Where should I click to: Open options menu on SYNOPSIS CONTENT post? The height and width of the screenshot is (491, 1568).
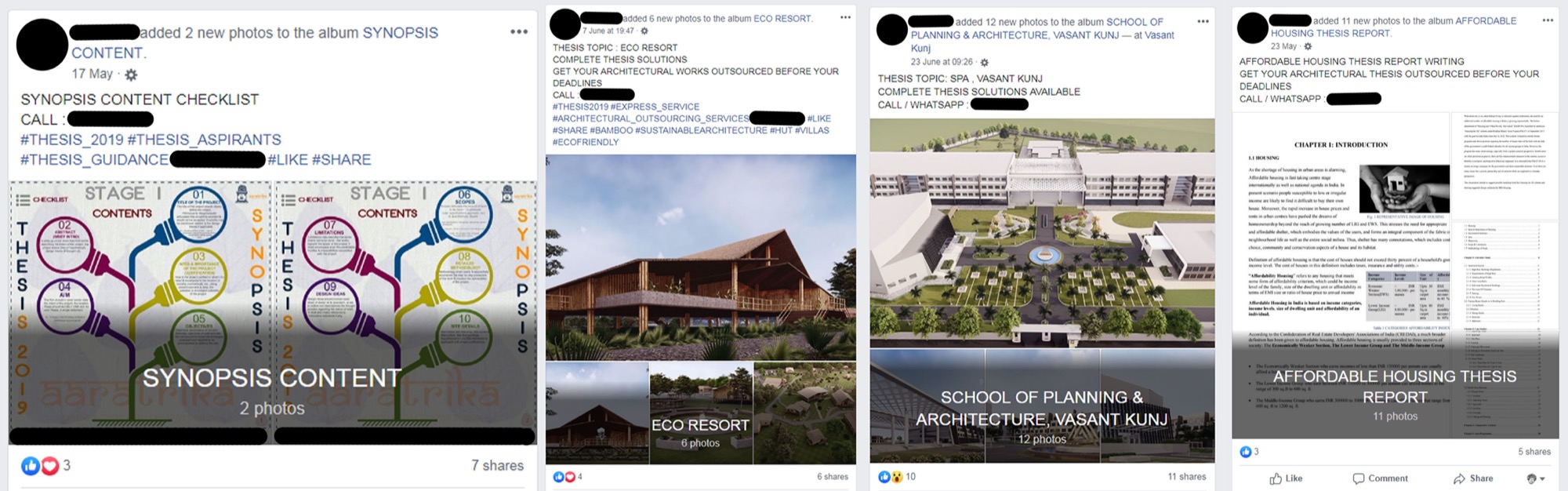pyautogui.click(x=518, y=32)
